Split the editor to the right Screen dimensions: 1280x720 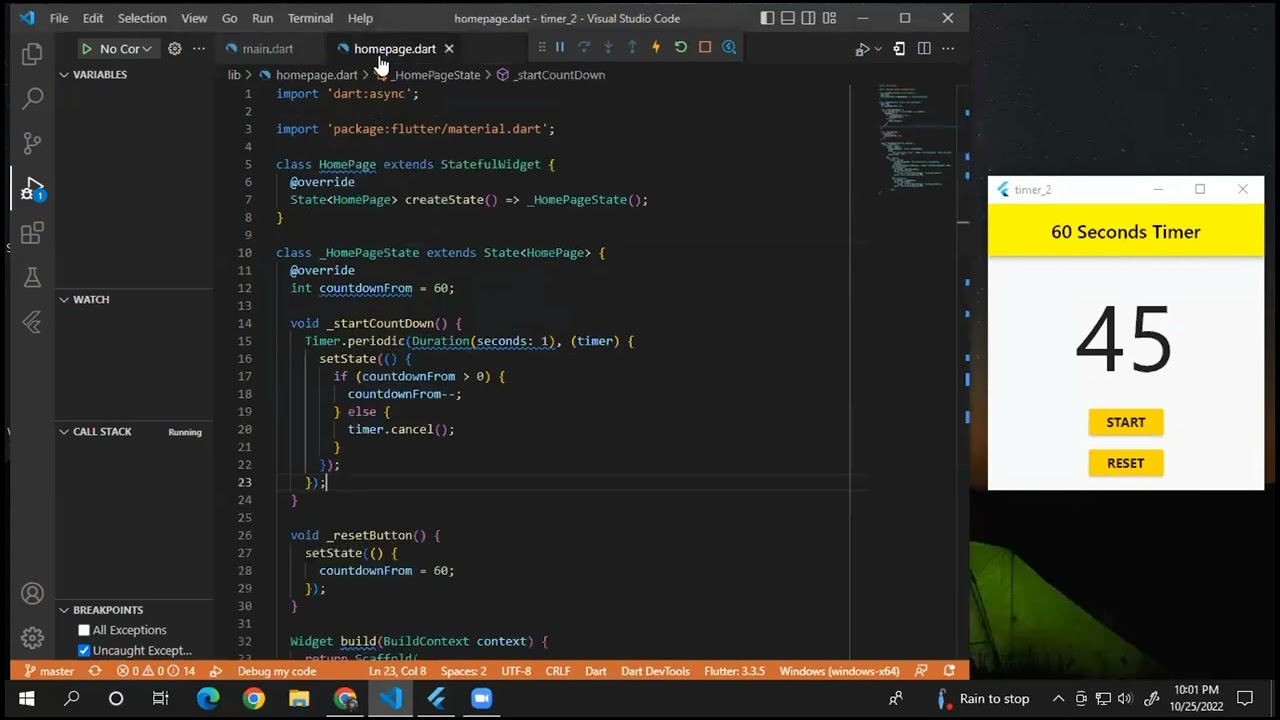click(x=924, y=48)
